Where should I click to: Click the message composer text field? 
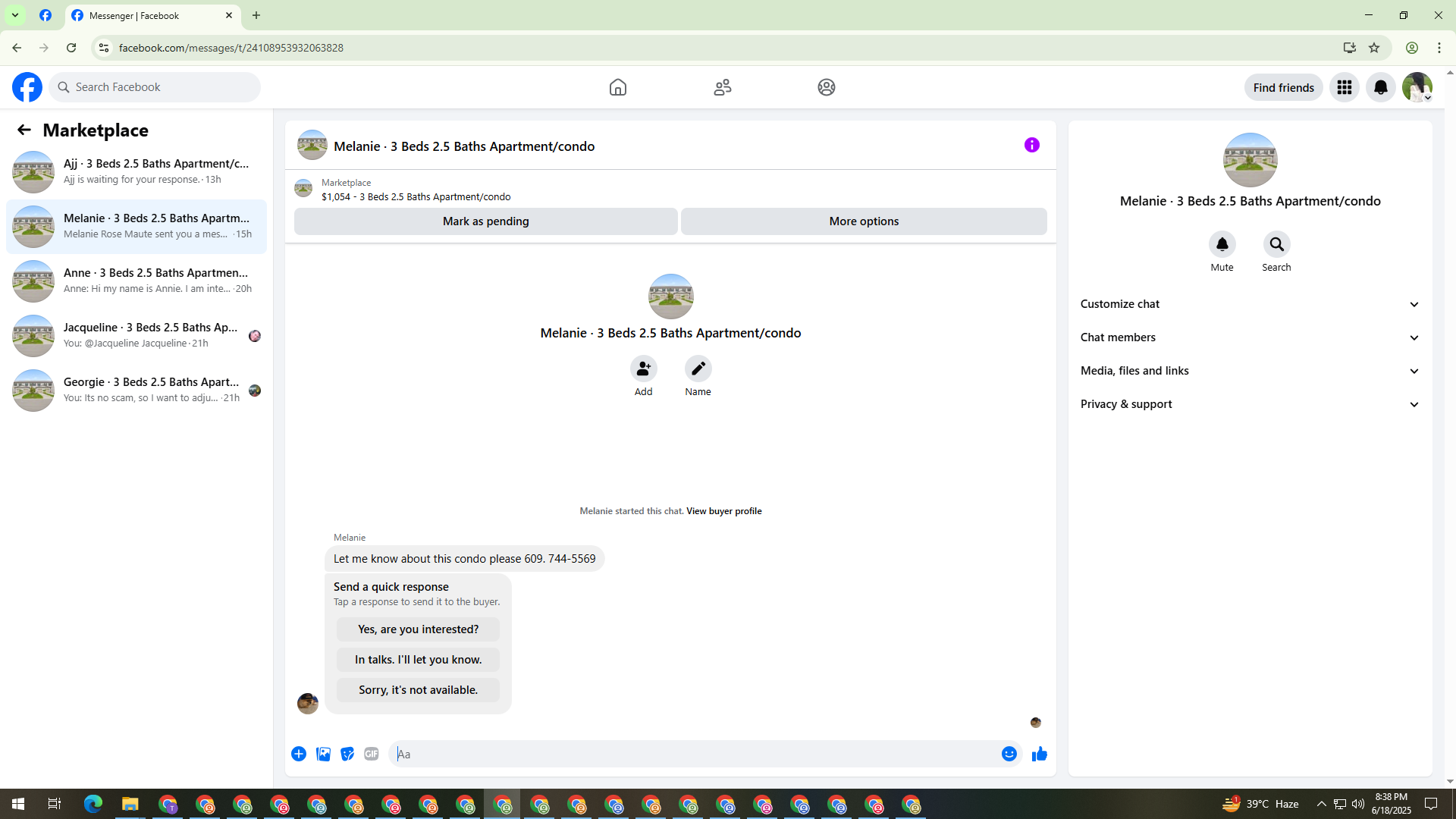pyautogui.click(x=694, y=754)
